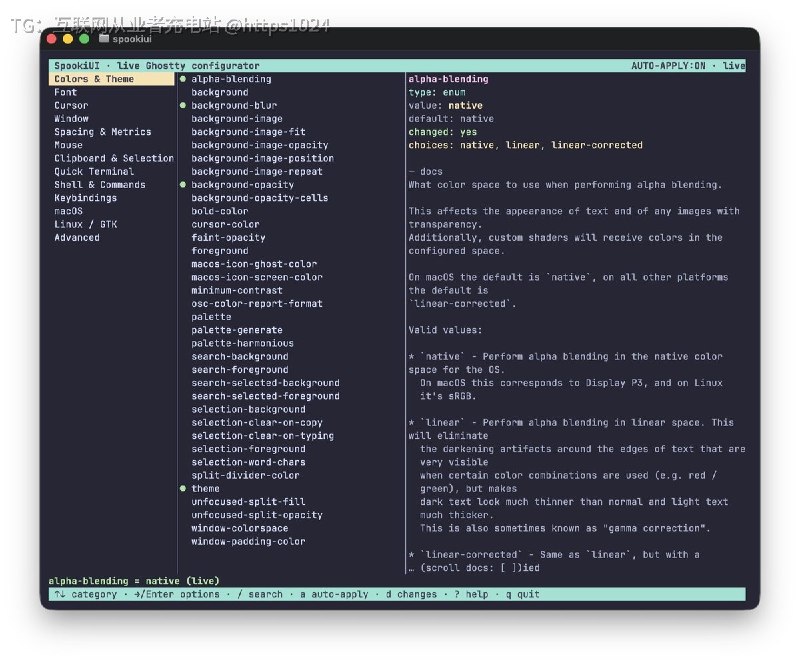Viewport: 800px width, 663px height.
Task: Select the selection-background option
Action: coord(248,409)
